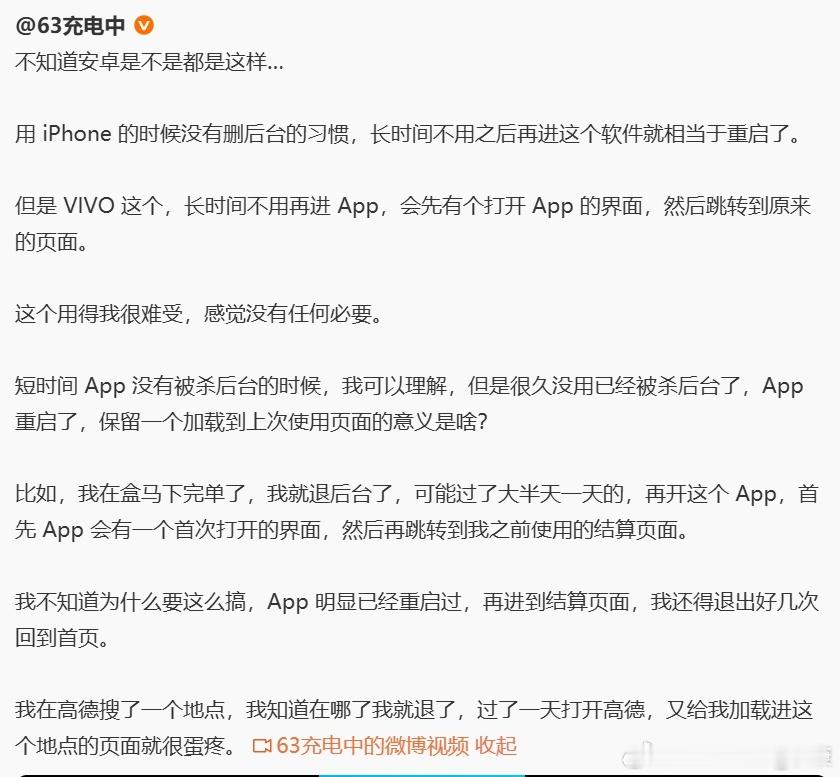This screenshot has height=777, width=840.
Task: Click the orange verified V badge
Action: click(144, 26)
